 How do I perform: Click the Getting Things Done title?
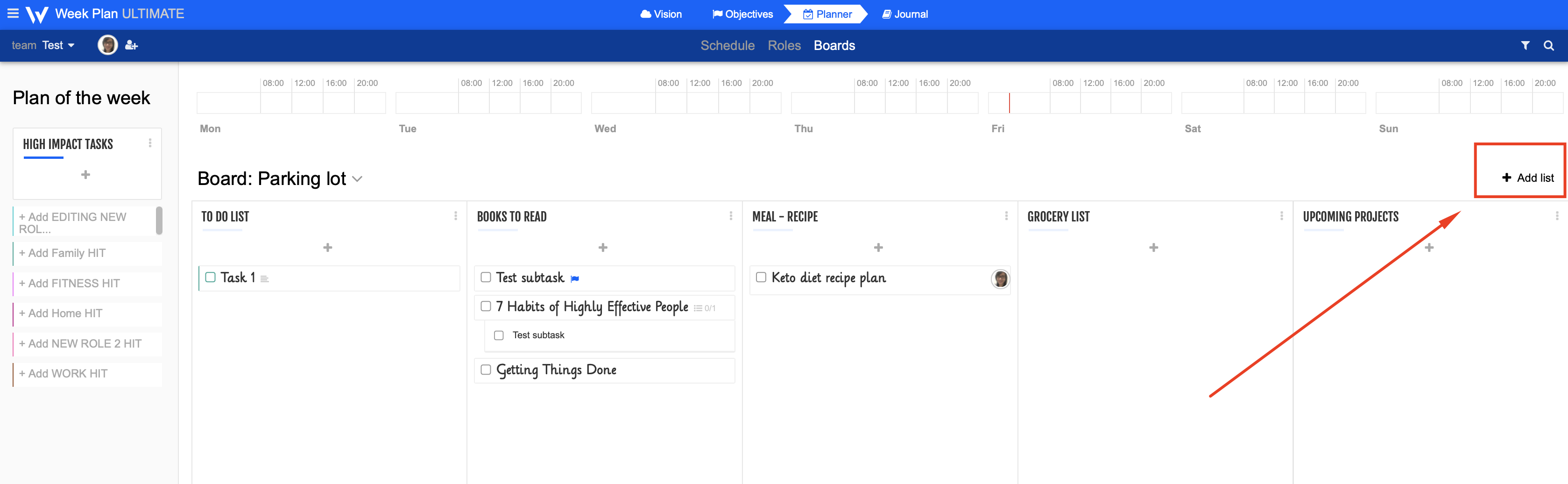(x=556, y=370)
